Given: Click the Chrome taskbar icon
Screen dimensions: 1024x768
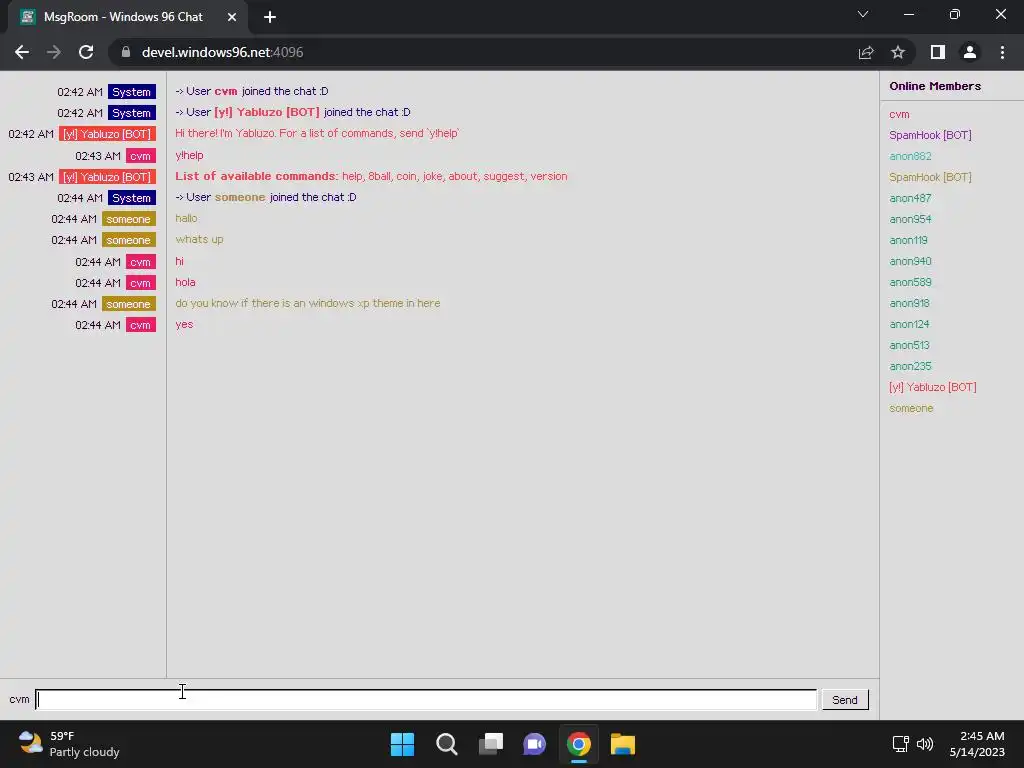Looking at the screenshot, I should [x=579, y=744].
